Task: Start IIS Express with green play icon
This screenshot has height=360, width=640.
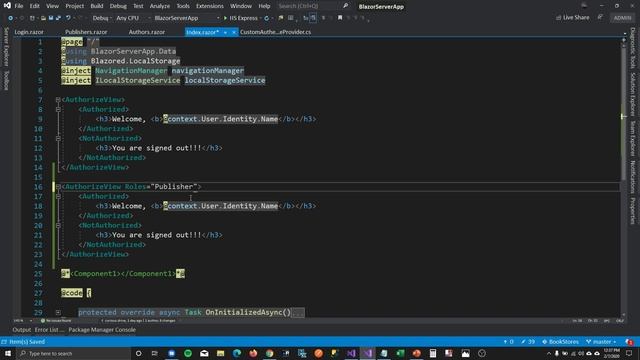Action: coord(225,18)
